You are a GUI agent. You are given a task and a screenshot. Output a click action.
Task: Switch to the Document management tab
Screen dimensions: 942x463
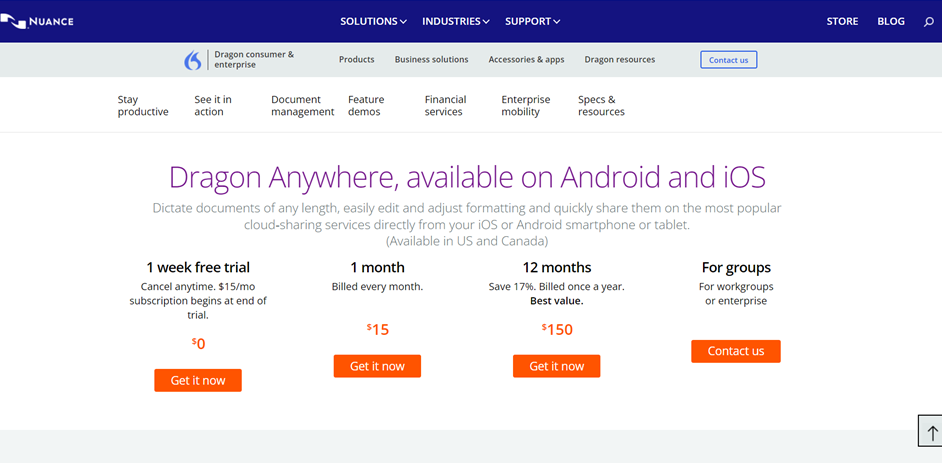click(302, 106)
